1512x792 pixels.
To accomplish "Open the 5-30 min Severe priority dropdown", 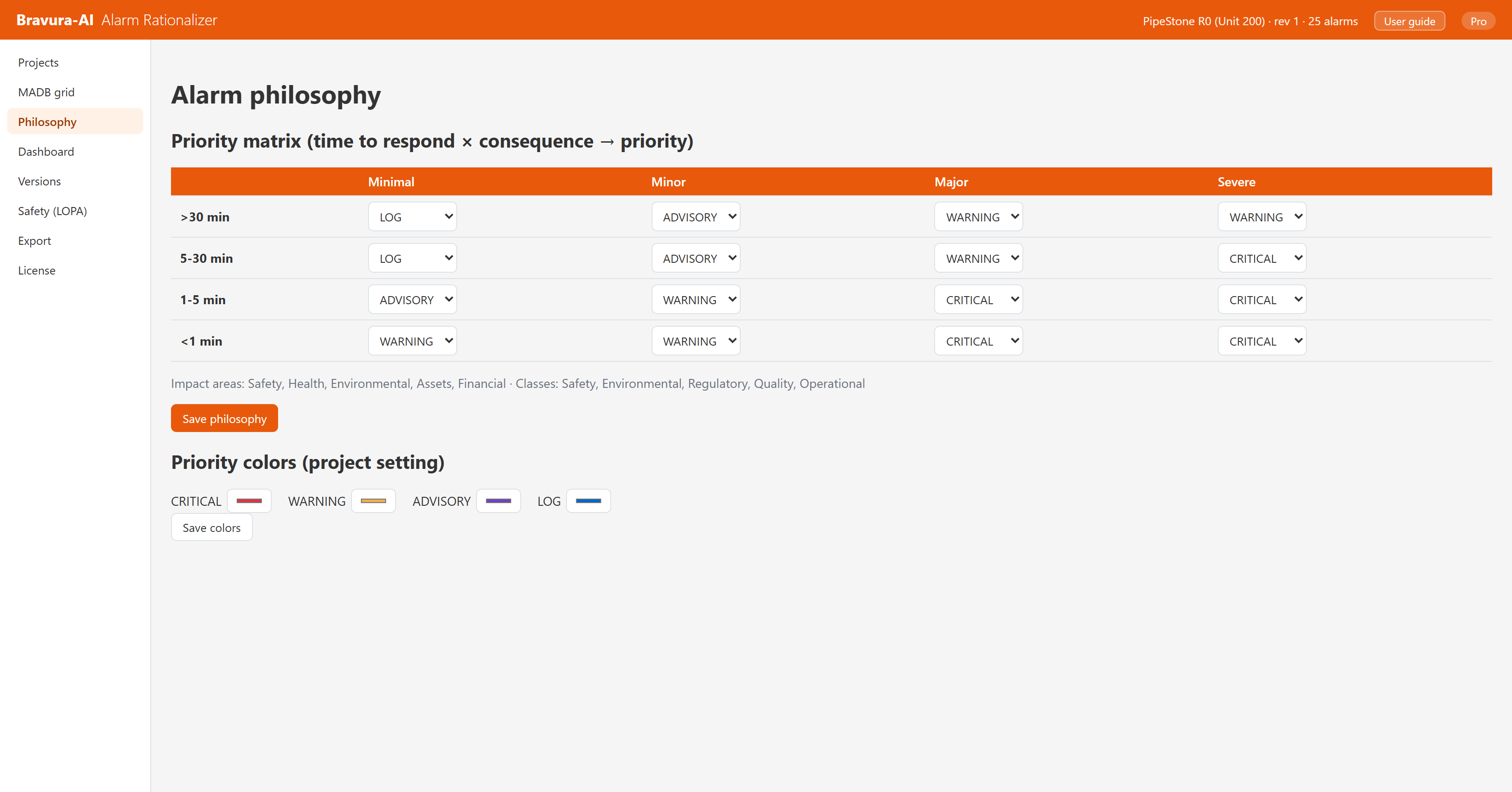I will 1262,258.
